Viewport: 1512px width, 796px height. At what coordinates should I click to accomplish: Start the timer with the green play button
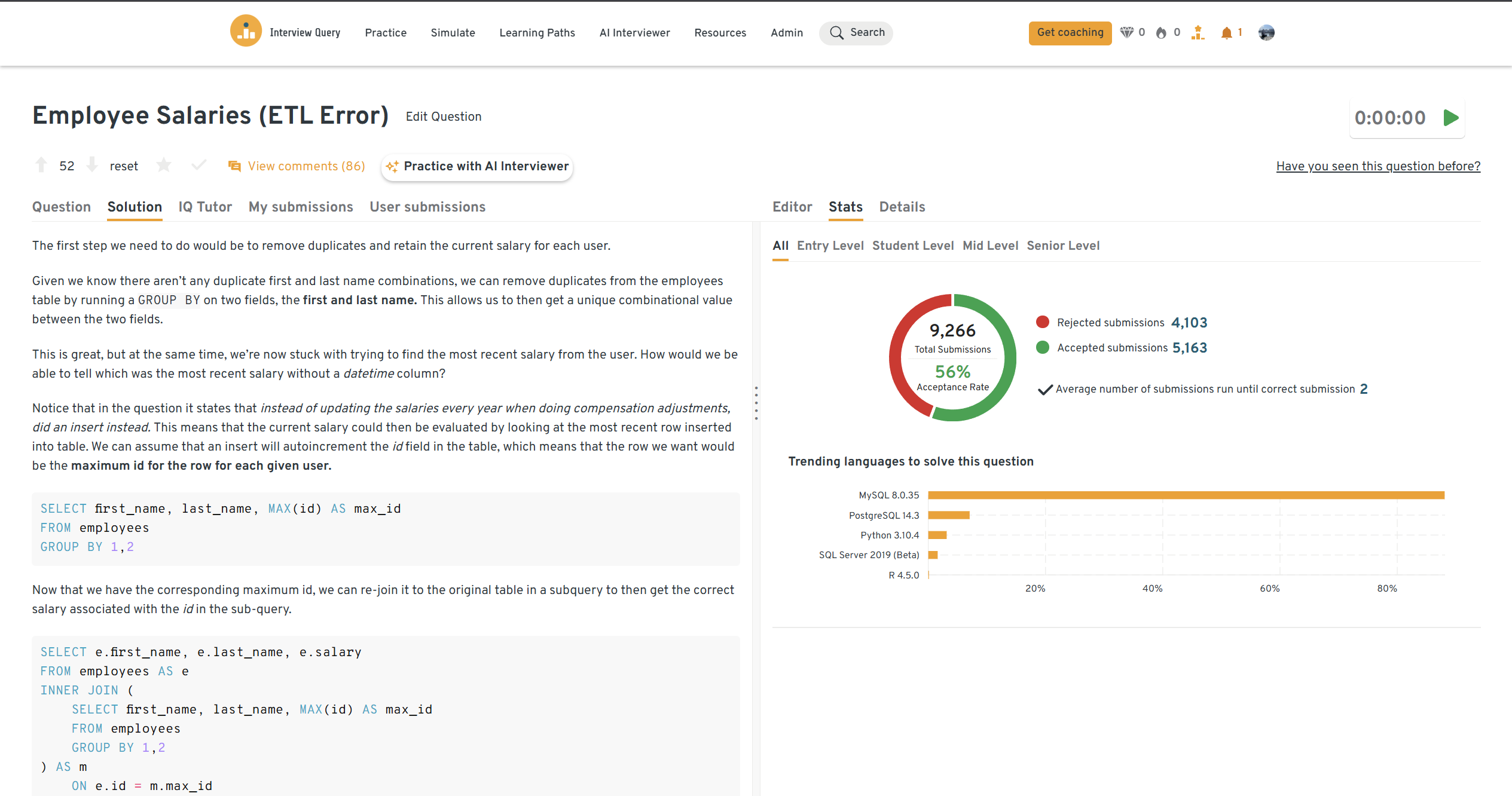[1451, 118]
